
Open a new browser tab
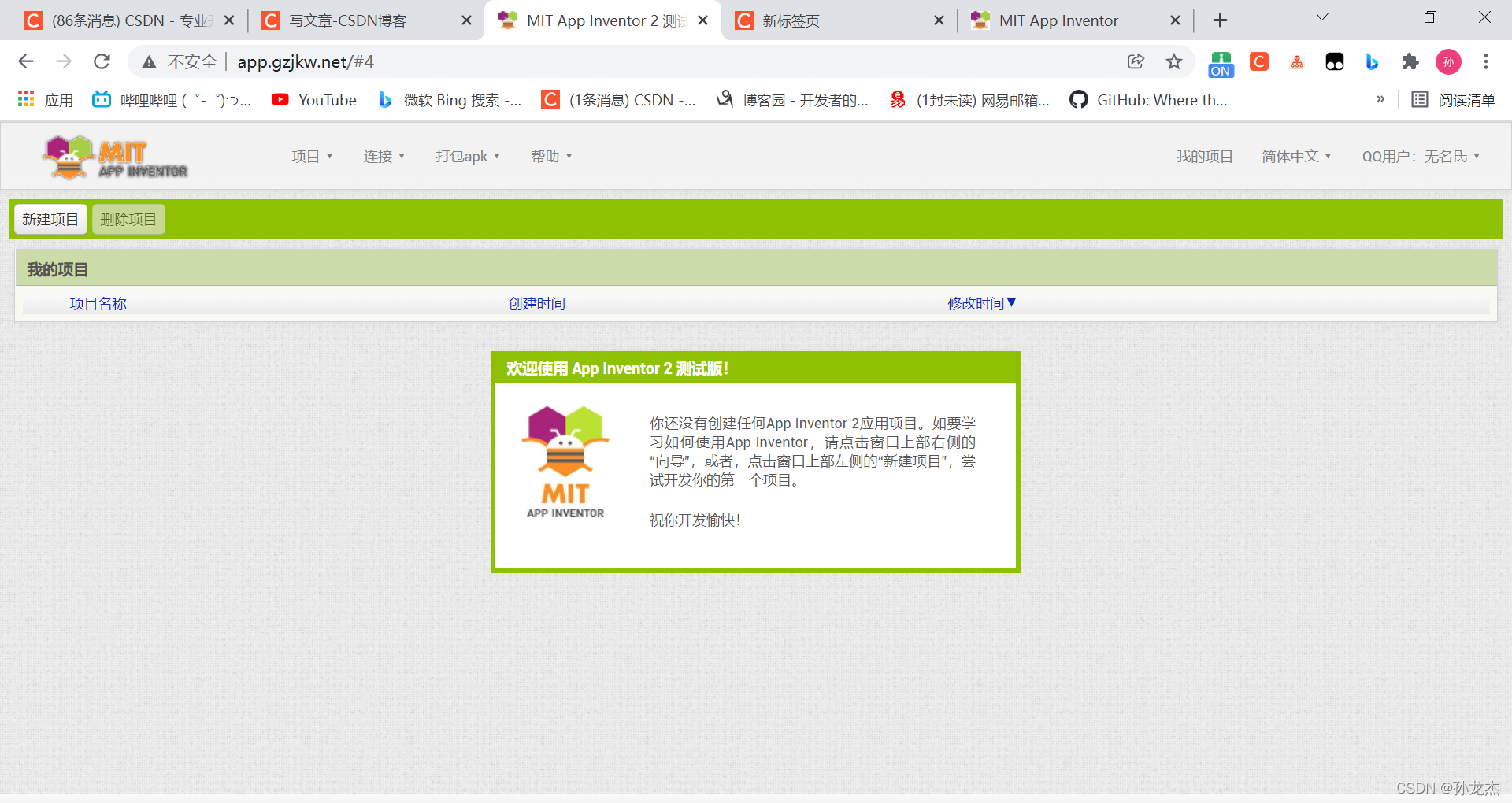point(1220,20)
